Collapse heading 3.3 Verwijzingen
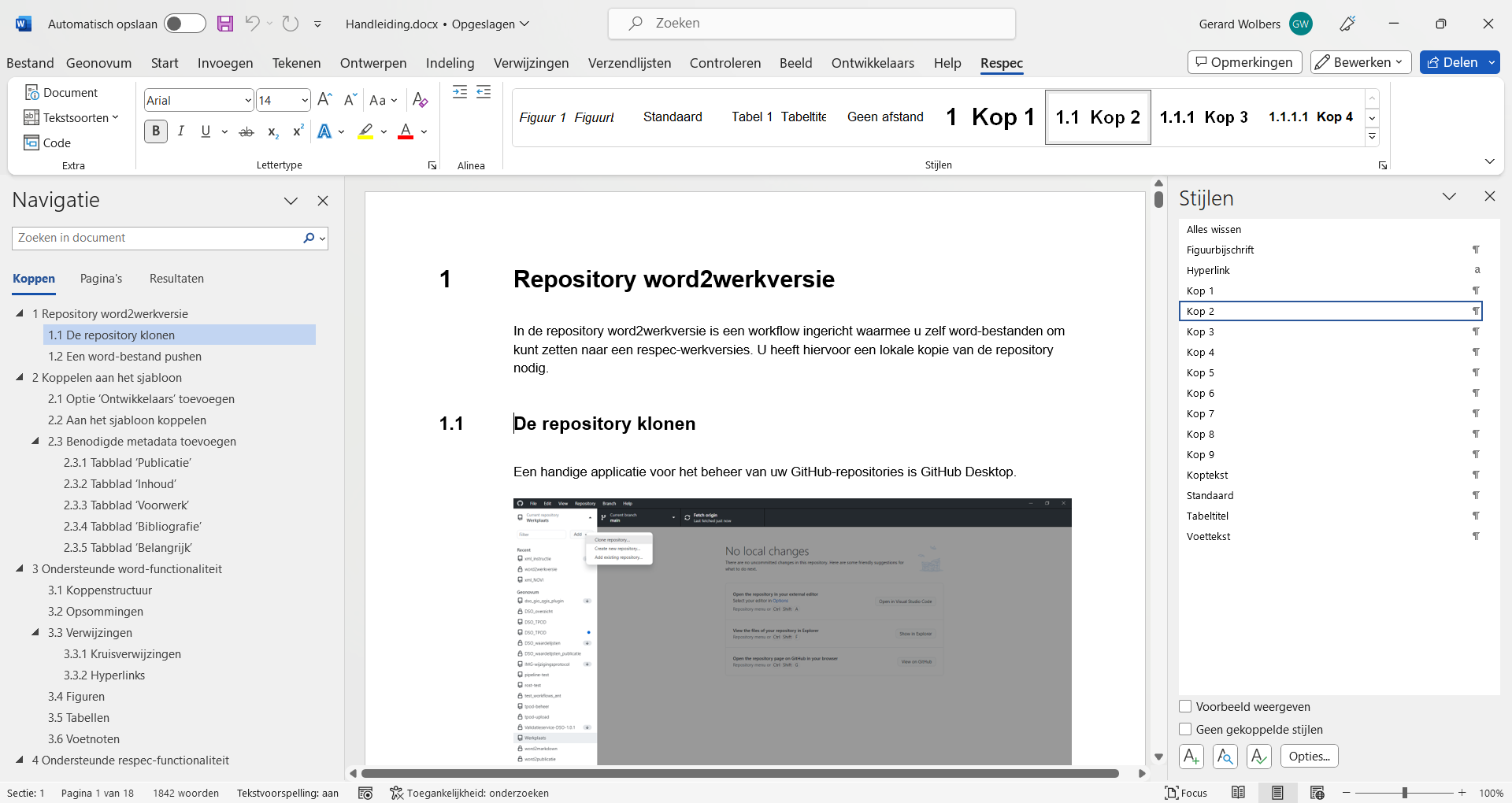Screen dimensions: 1512x803 35,632
